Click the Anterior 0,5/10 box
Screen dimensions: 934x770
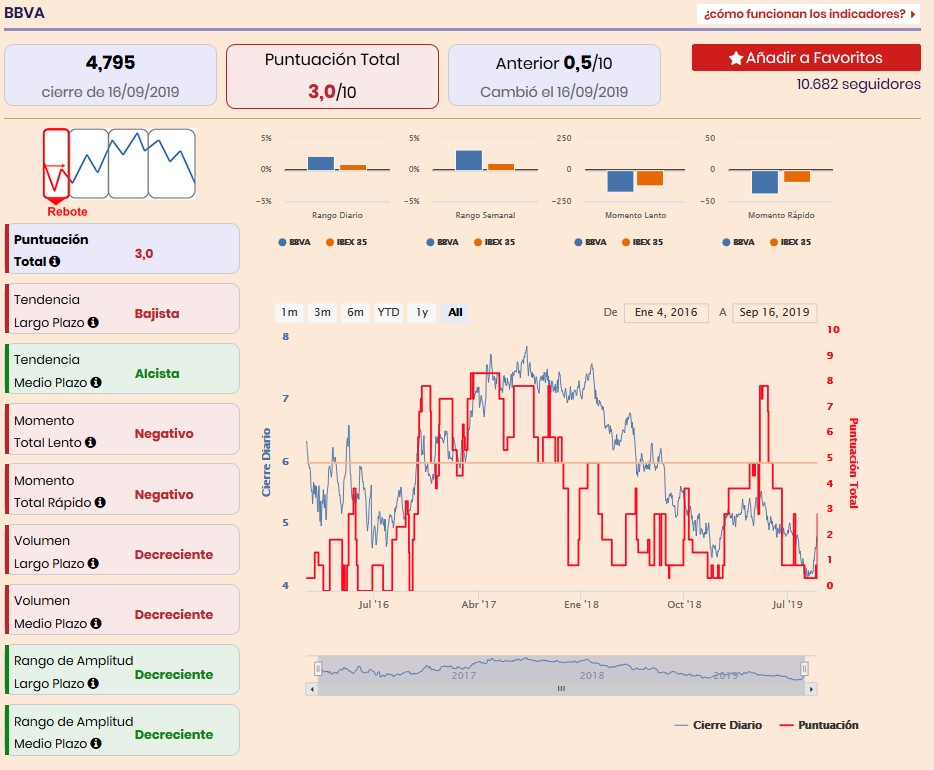pos(554,76)
